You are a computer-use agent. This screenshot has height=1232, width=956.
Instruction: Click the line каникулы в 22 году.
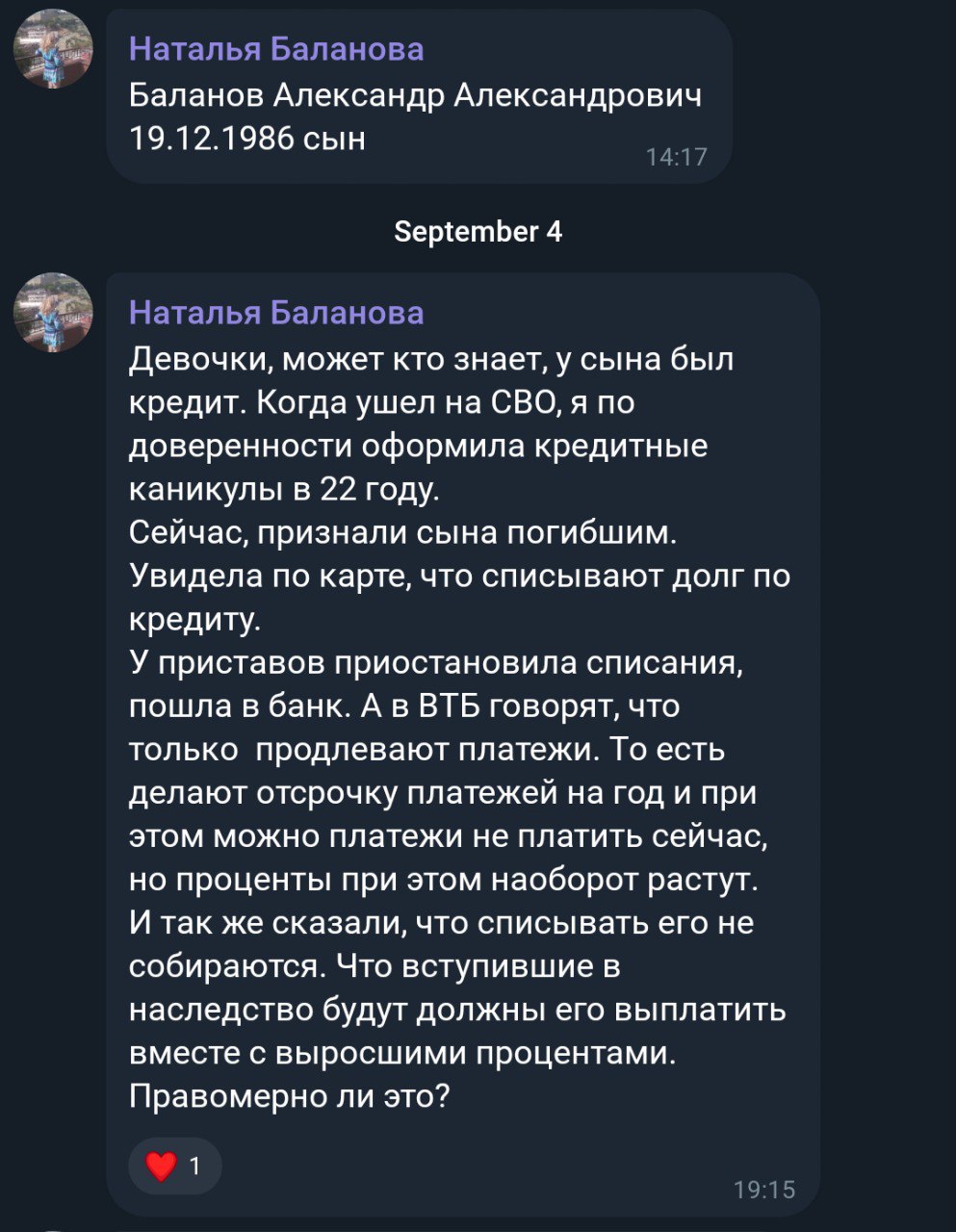coord(284,489)
